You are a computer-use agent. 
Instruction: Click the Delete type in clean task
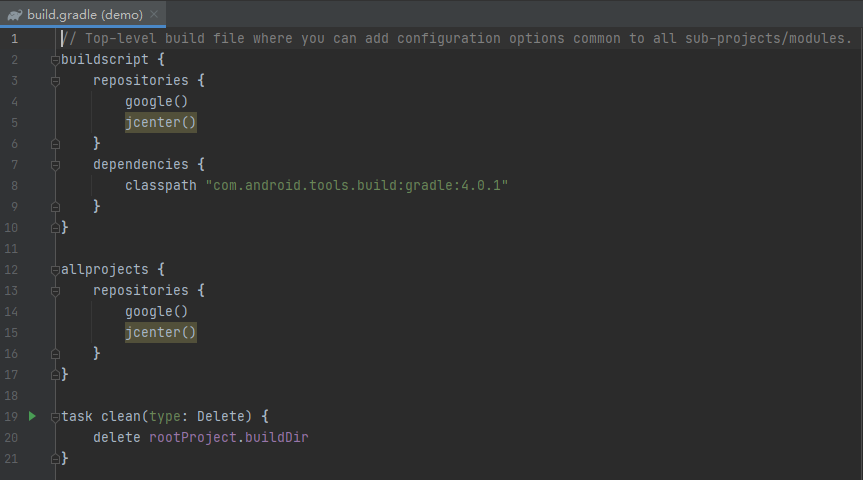coord(221,416)
